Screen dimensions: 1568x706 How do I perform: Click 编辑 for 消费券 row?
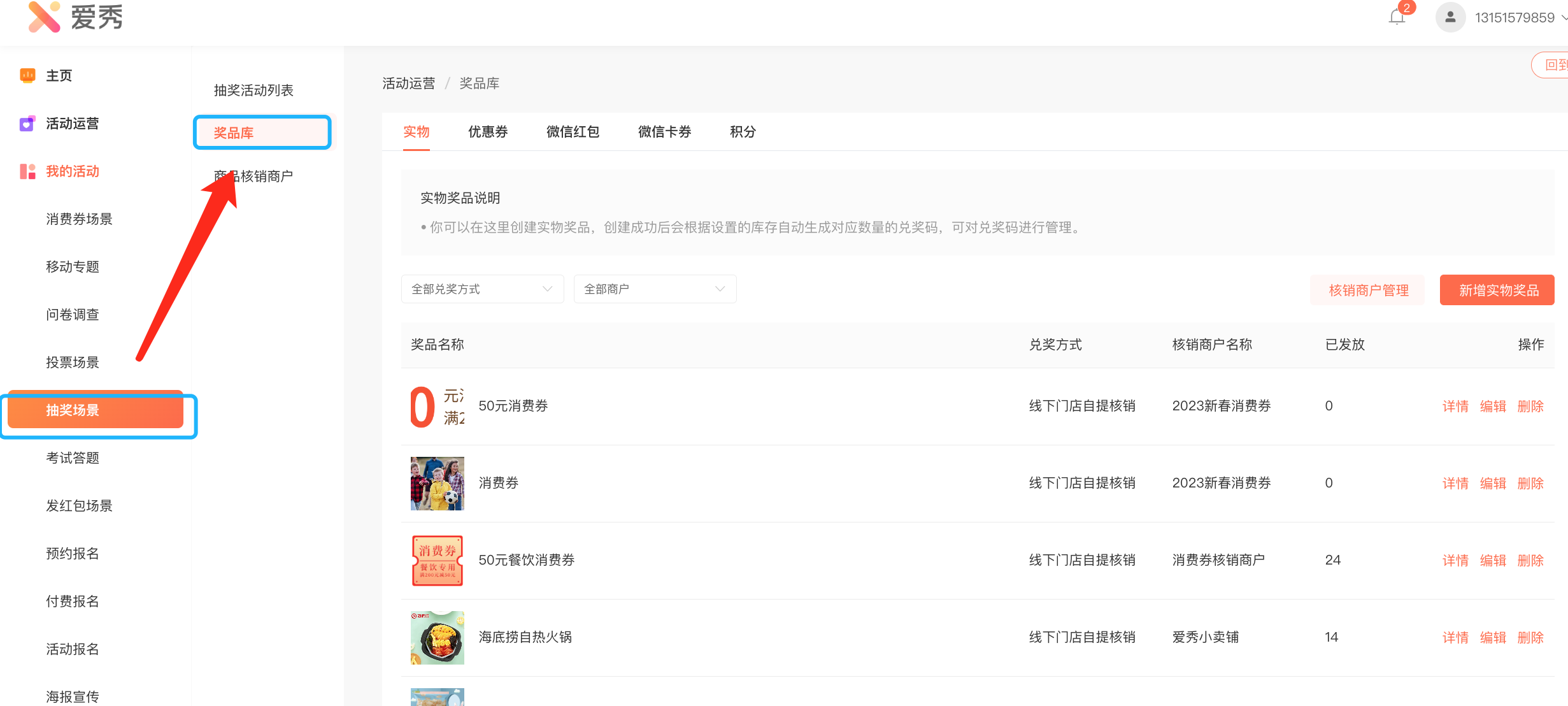pyautogui.click(x=1492, y=484)
